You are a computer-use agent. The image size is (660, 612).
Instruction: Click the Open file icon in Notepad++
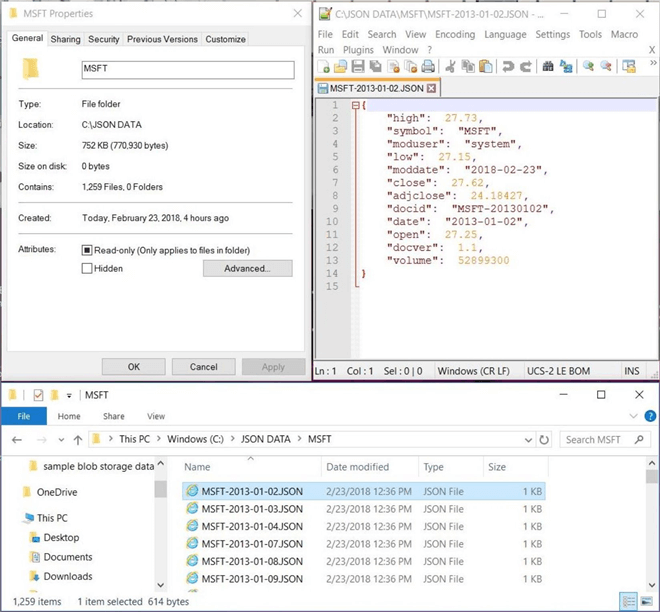[x=341, y=67]
